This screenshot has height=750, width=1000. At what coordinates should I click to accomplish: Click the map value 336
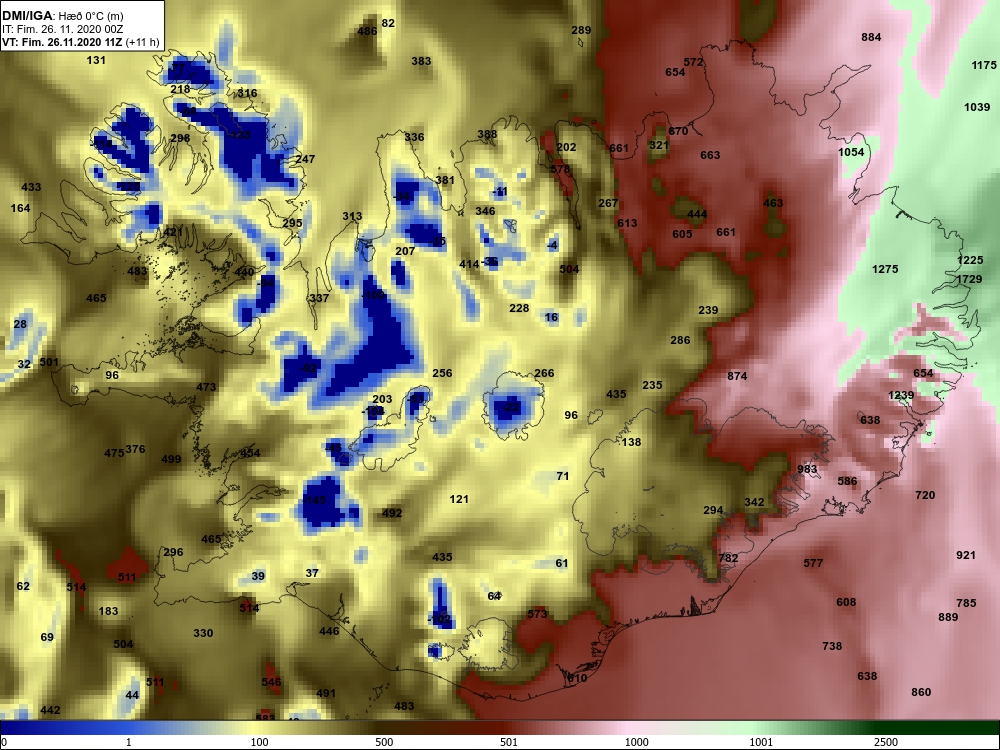click(x=414, y=137)
